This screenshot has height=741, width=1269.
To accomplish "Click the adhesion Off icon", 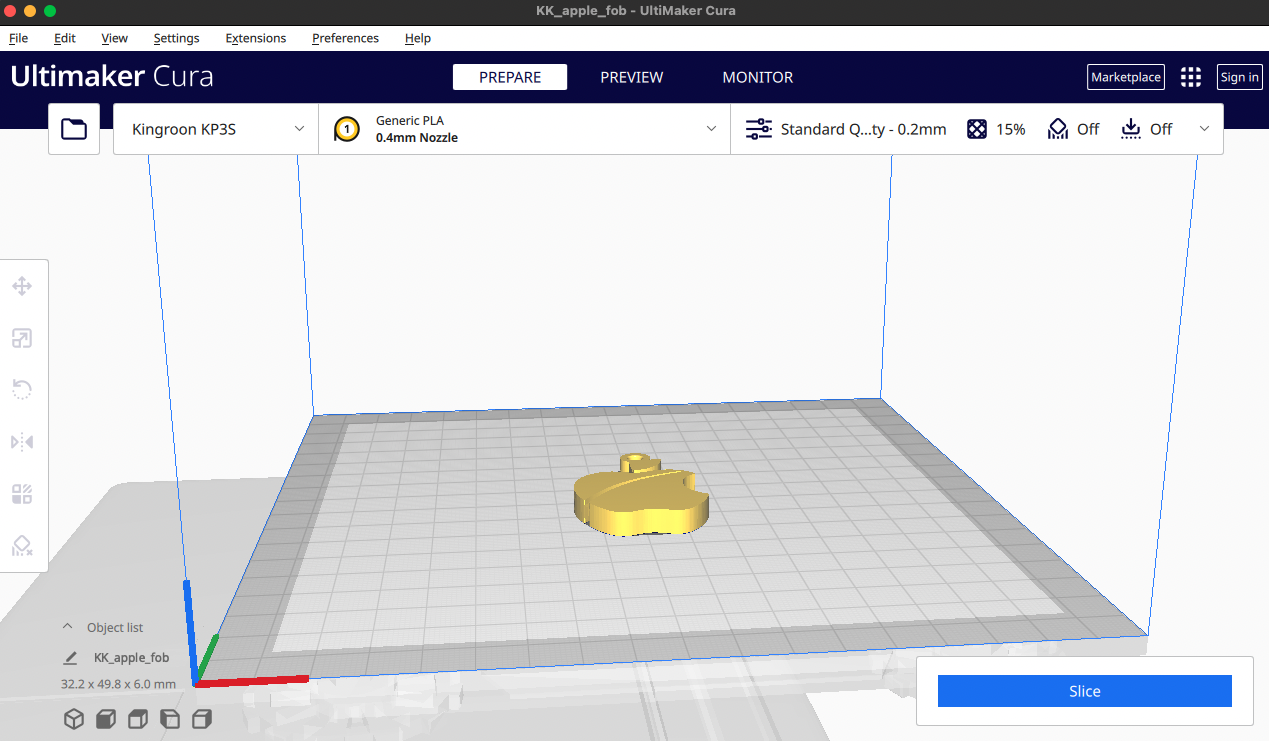I will point(1131,129).
